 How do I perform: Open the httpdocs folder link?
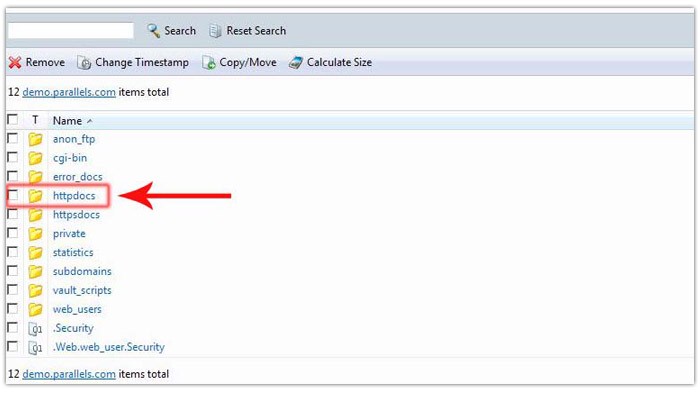tap(74, 196)
